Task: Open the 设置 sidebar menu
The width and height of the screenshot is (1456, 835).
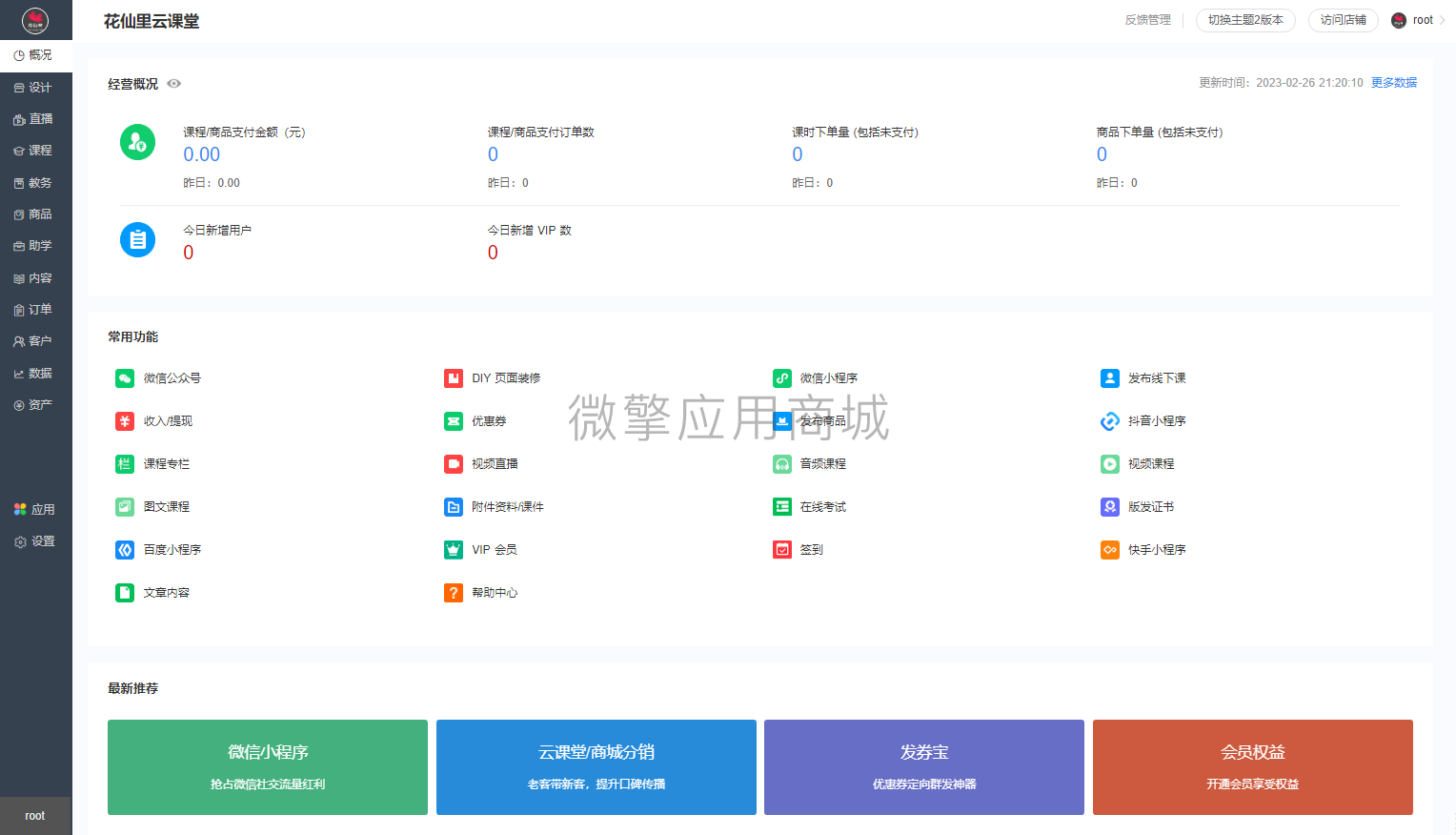Action: pyautogui.click(x=36, y=541)
